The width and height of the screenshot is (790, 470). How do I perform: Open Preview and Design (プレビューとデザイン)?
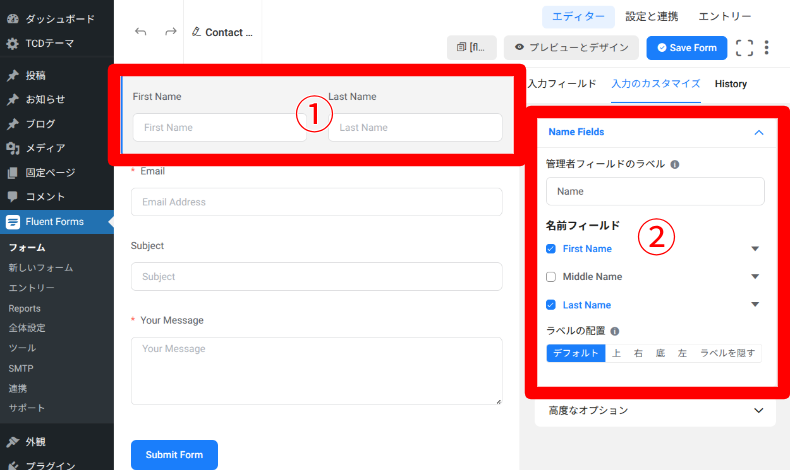[x=571, y=47]
